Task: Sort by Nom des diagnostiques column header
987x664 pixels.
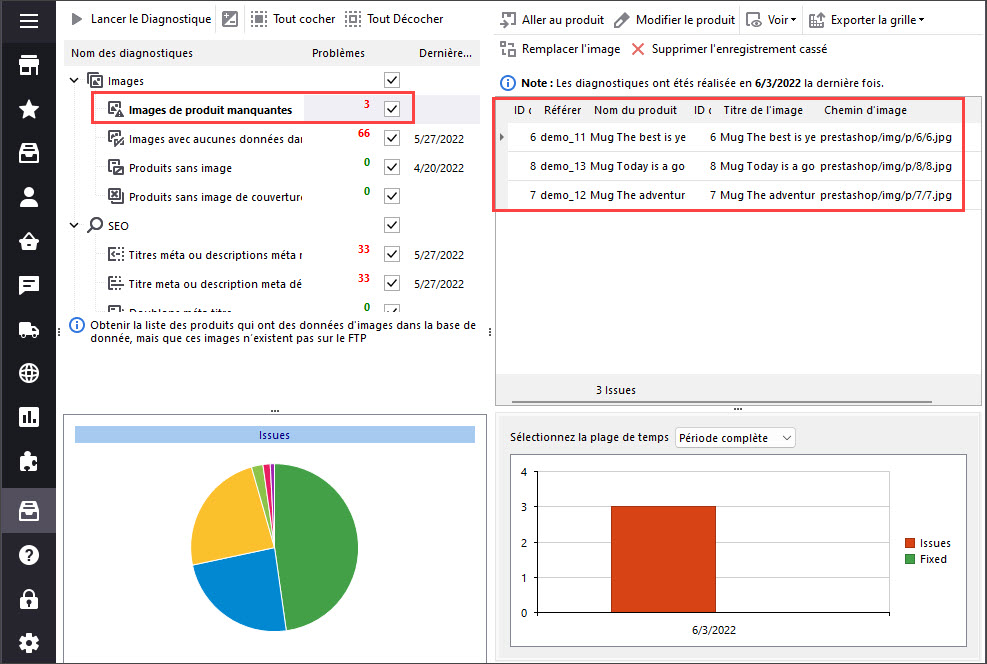Action: click(x=132, y=53)
